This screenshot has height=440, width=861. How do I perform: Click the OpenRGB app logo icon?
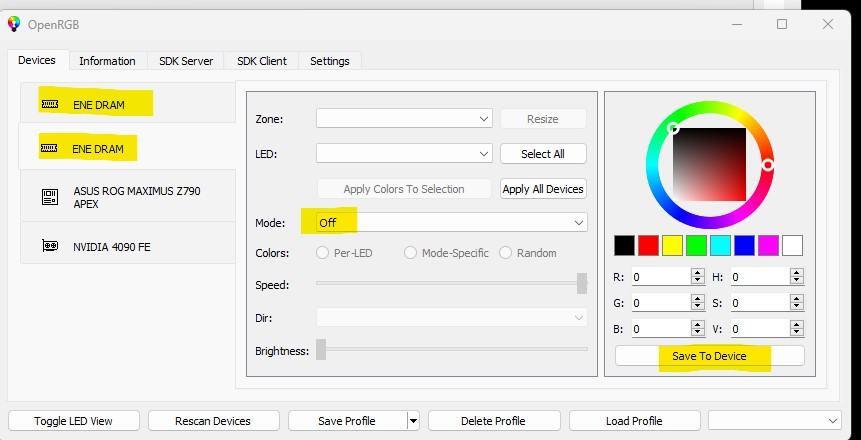(x=14, y=24)
